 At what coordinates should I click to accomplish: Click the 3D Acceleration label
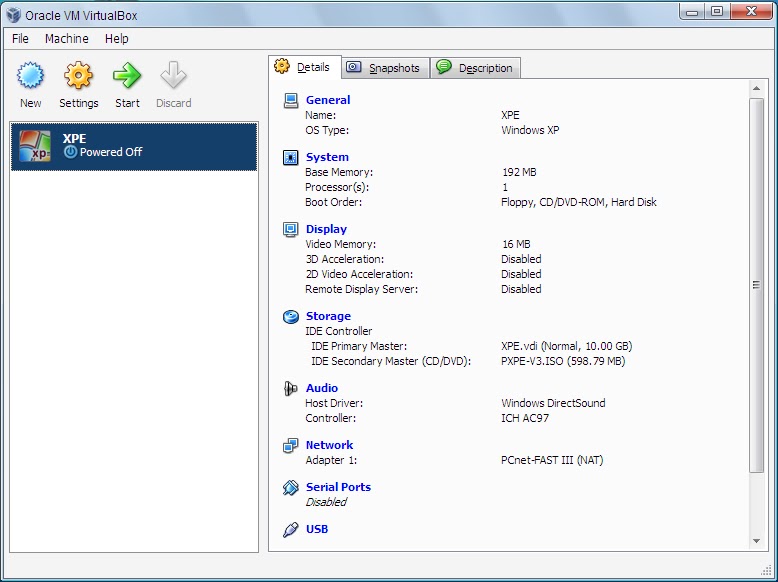(344, 259)
